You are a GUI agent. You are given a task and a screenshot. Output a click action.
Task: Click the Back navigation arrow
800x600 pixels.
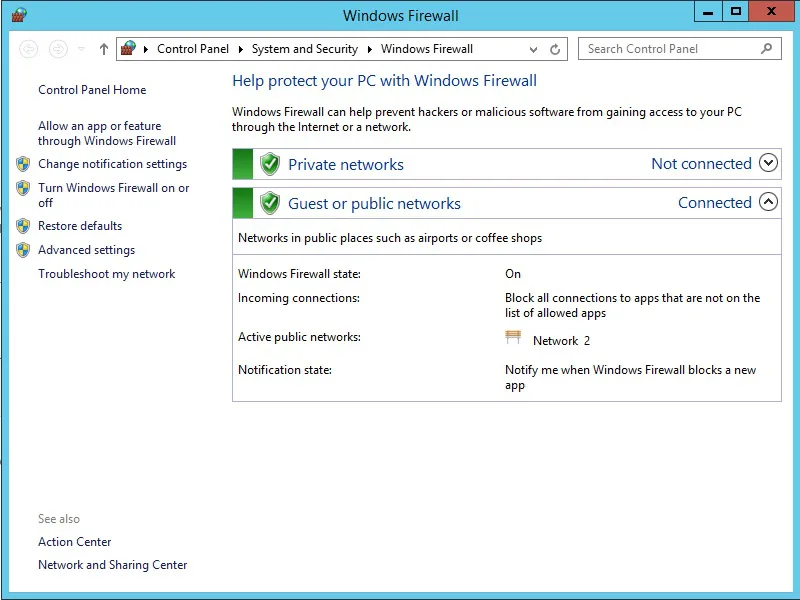(x=29, y=49)
